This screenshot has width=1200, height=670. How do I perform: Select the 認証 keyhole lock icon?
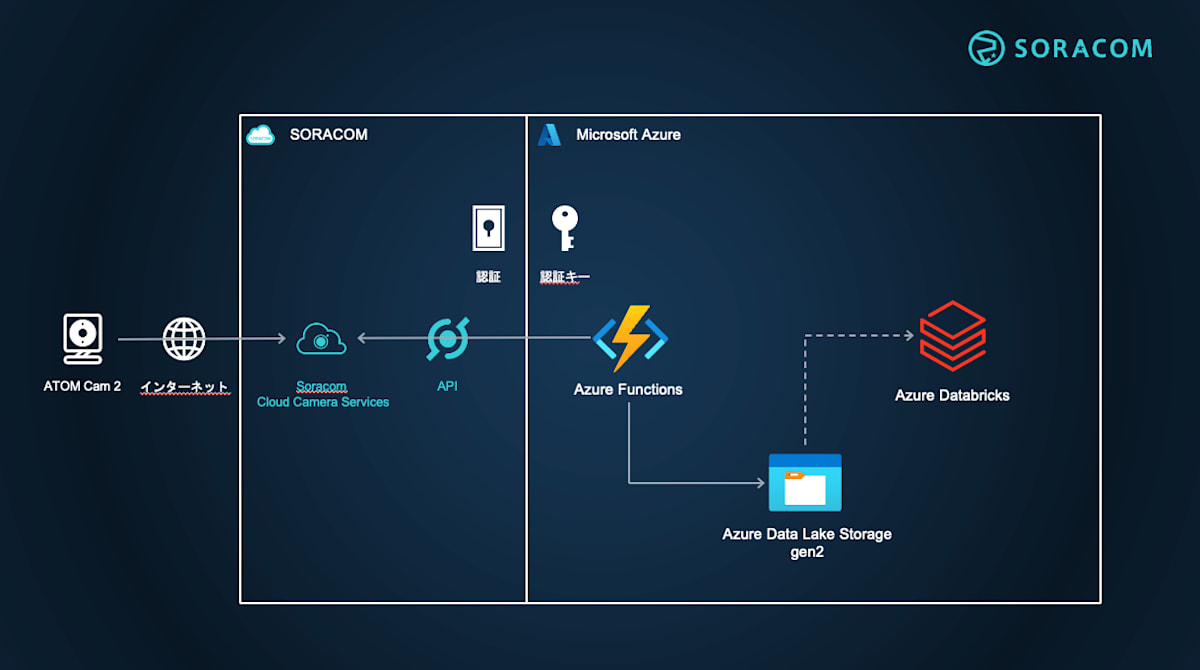(488, 228)
